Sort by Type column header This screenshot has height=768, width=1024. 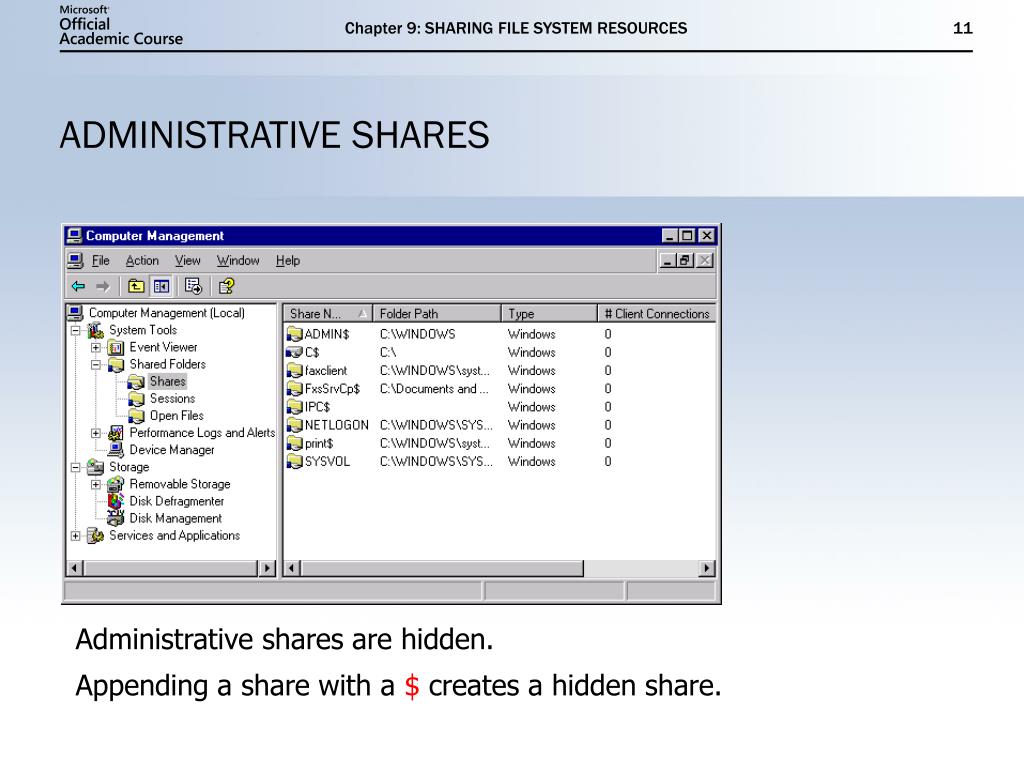[549, 313]
